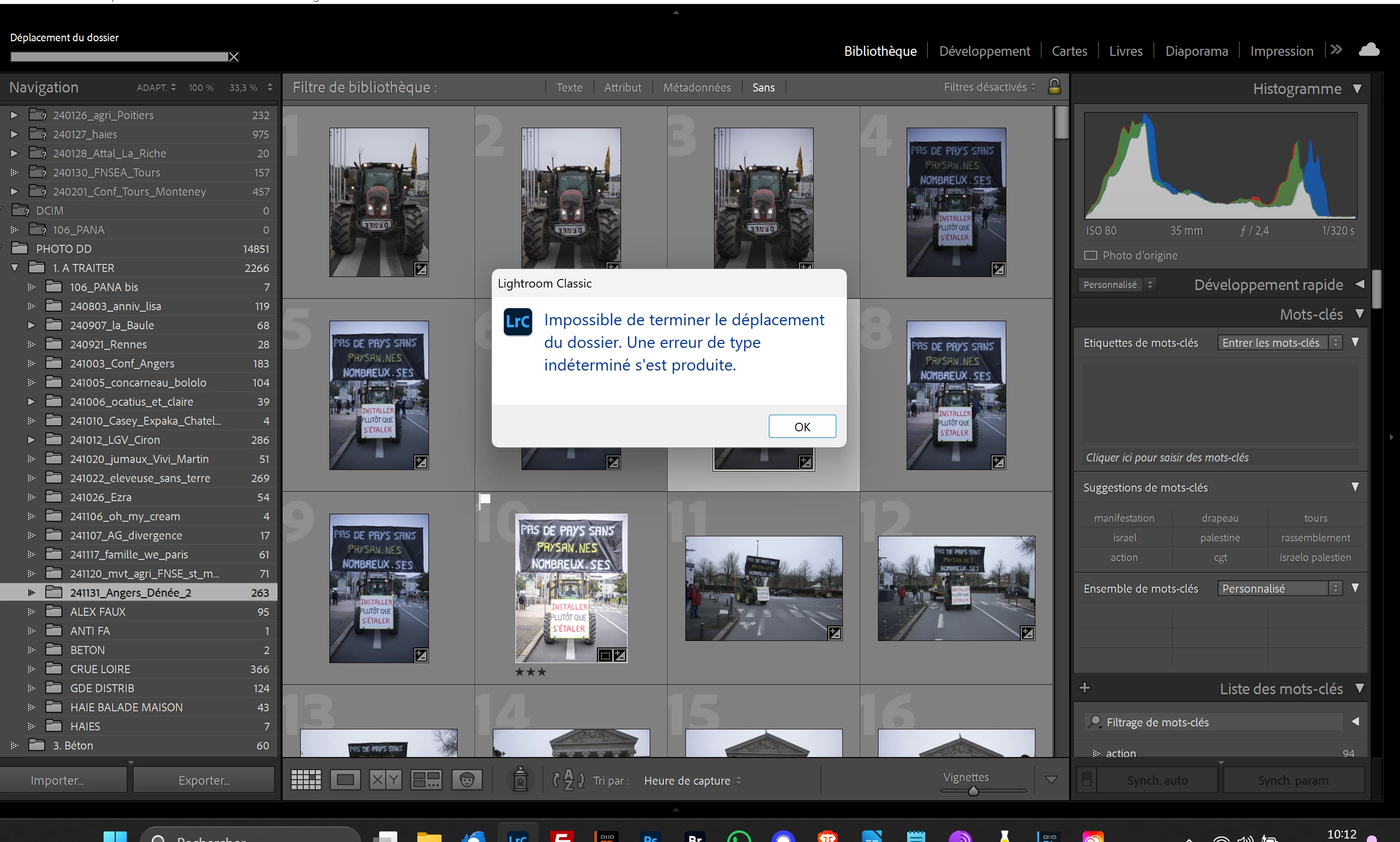1400x842 pixels.
Task: Open cloud sync status icon
Action: 1368,50
